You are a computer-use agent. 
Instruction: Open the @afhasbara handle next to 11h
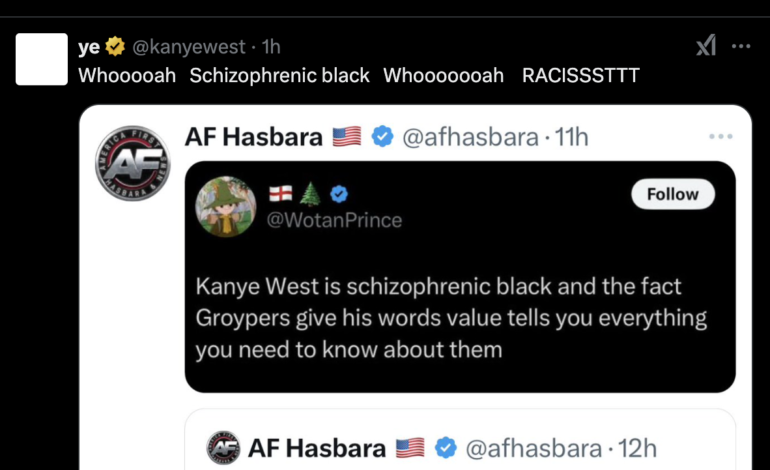tap(471, 137)
